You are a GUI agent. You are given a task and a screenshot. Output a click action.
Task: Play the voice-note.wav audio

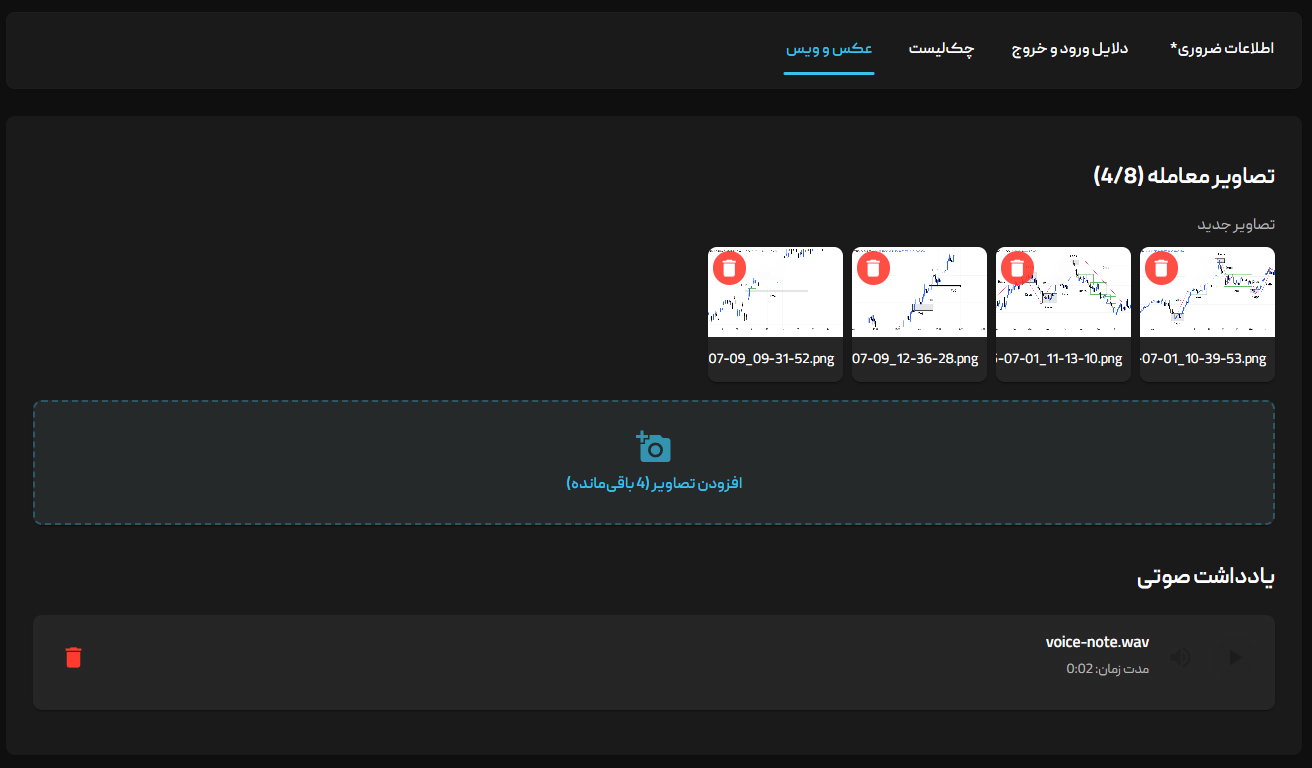coord(1235,657)
